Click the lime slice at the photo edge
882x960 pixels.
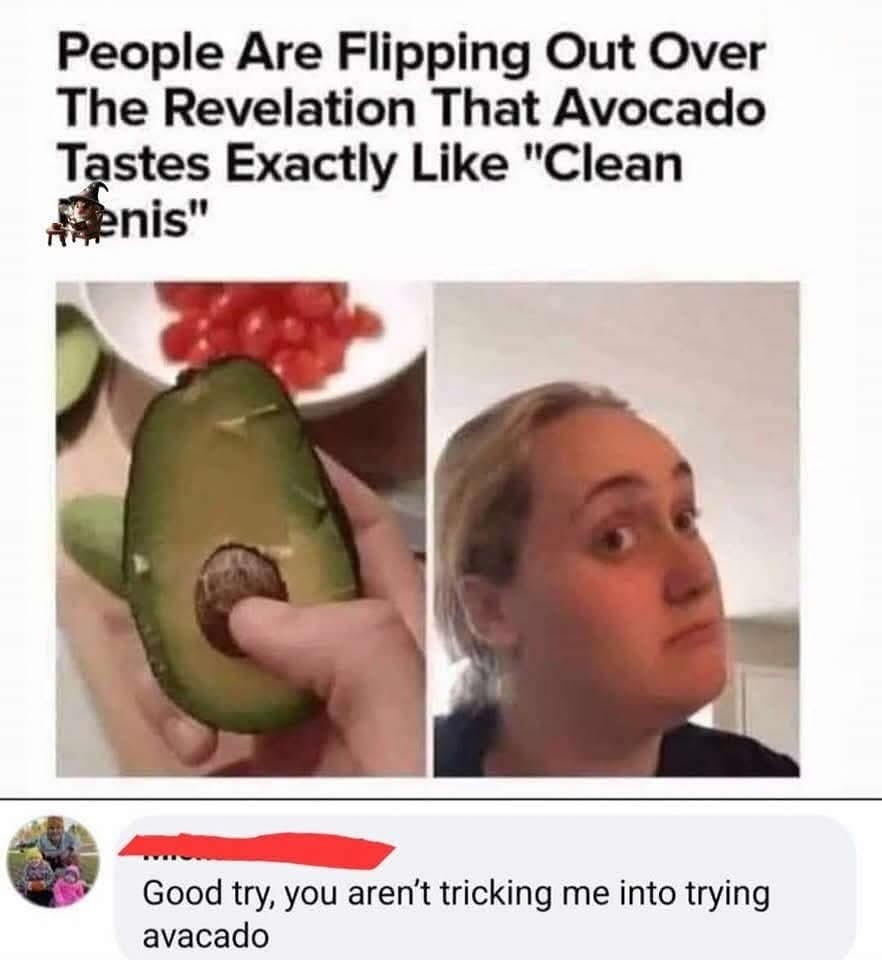coord(72,358)
